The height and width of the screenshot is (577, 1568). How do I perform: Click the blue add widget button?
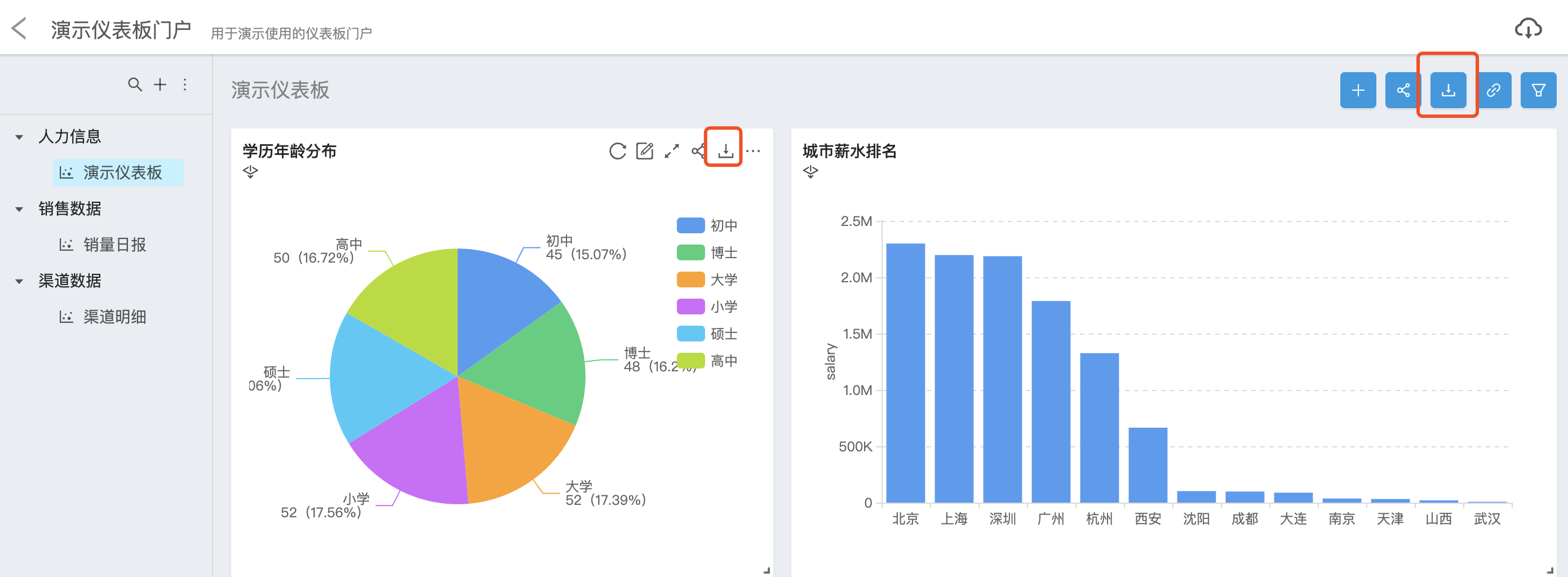click(1357, 91)
